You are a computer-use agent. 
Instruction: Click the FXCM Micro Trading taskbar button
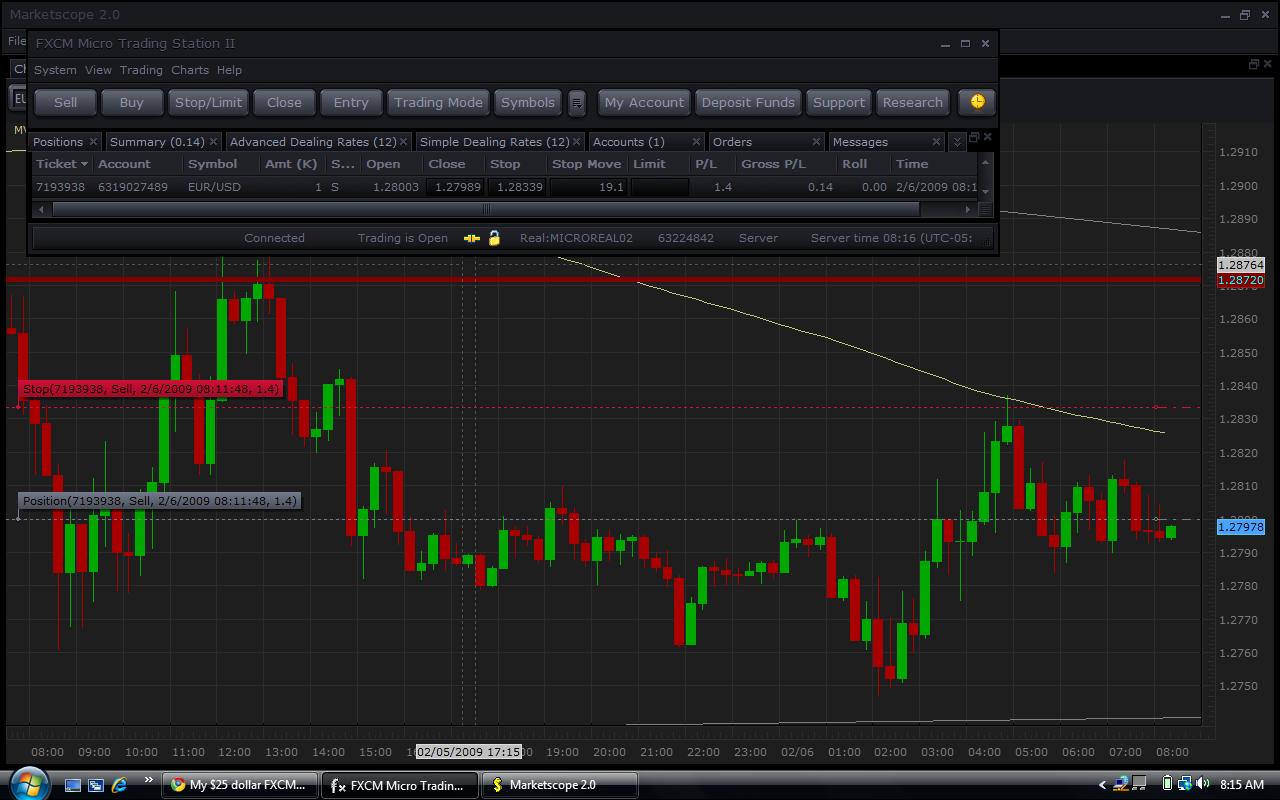[x=400, y=785]
